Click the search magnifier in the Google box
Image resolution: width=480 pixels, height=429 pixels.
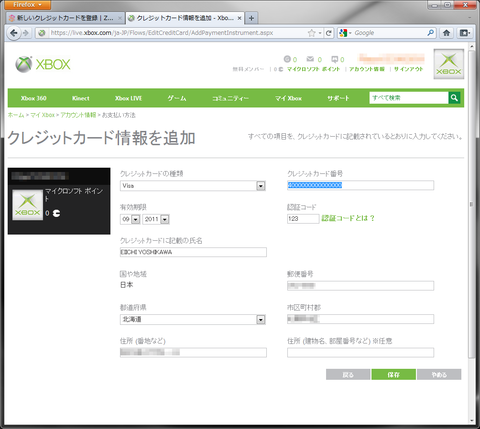430,33
